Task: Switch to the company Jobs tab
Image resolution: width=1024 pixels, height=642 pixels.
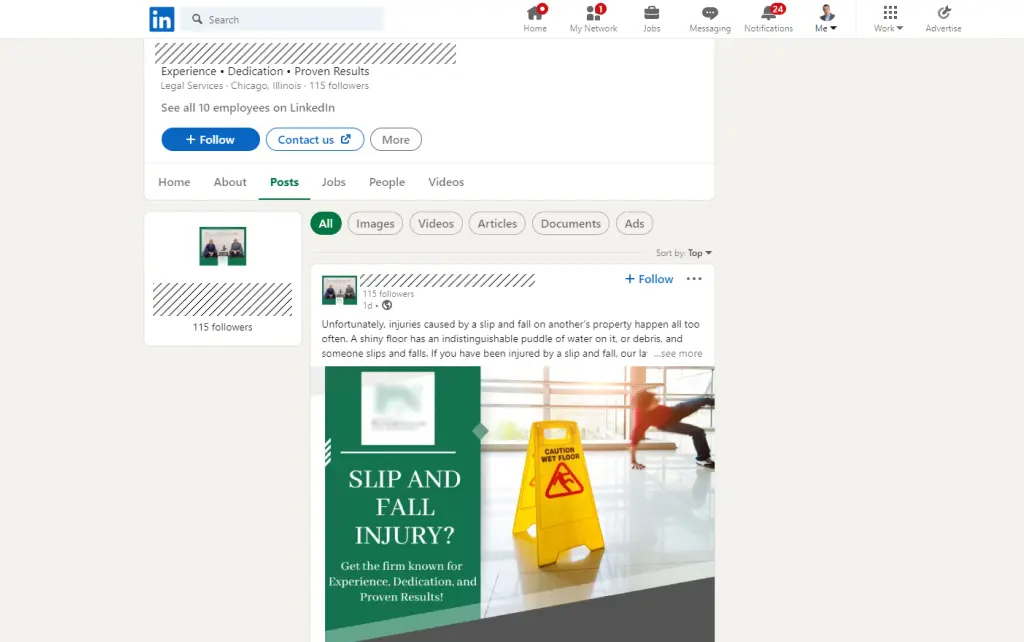Action: [x=333, y=182]
